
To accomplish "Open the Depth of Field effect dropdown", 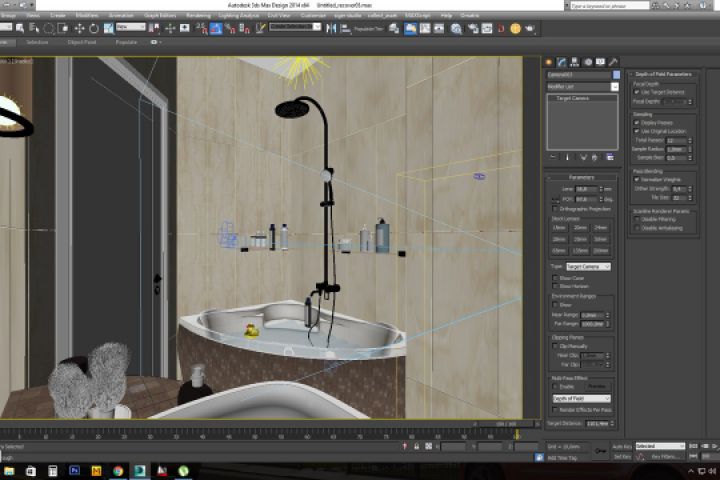I will tap(581, 399).
